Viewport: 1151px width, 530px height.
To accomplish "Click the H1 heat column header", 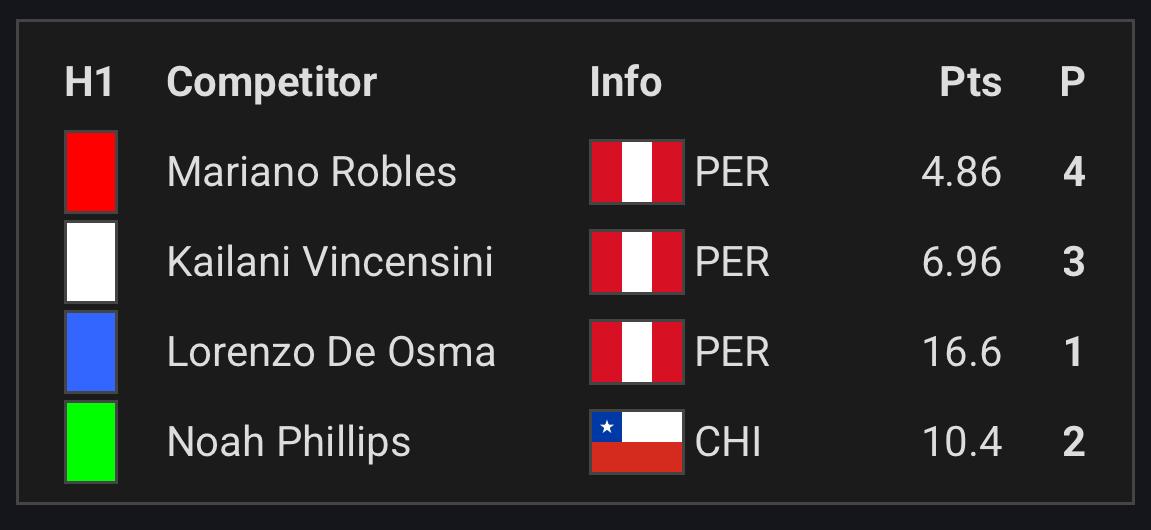I will coord(90,82).
